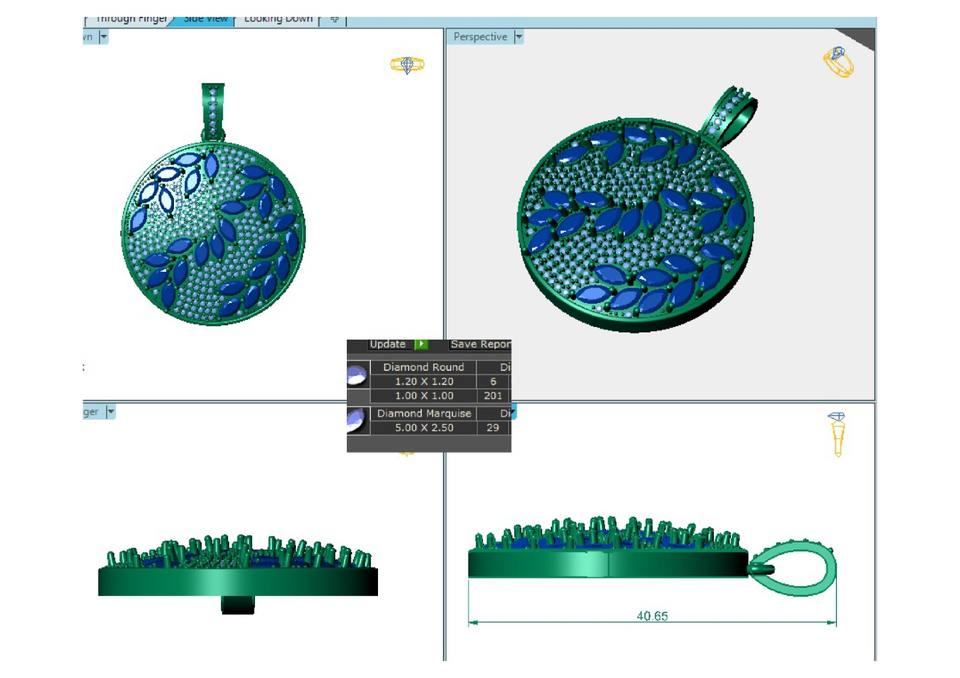Click the tilted ring icon in Perspective viewport
The image size is (960, 678).
click(838, 62)
